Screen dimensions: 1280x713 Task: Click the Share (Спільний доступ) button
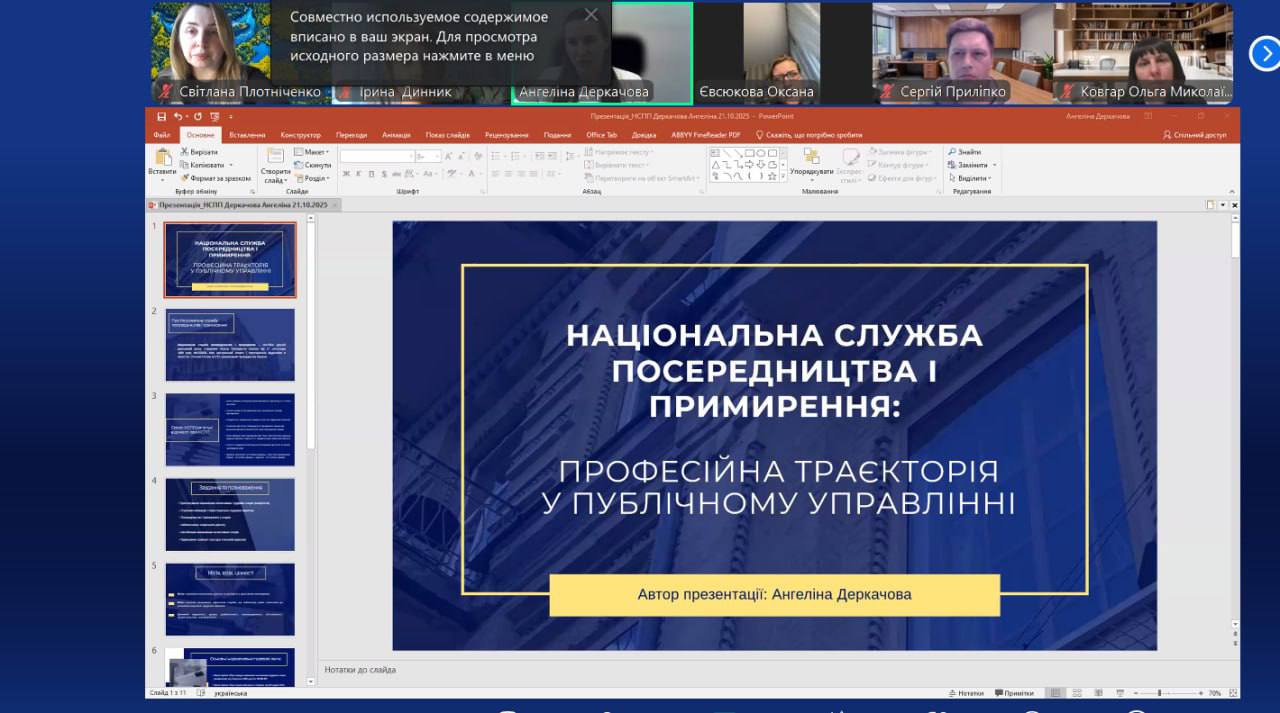tap(1195, 135)
